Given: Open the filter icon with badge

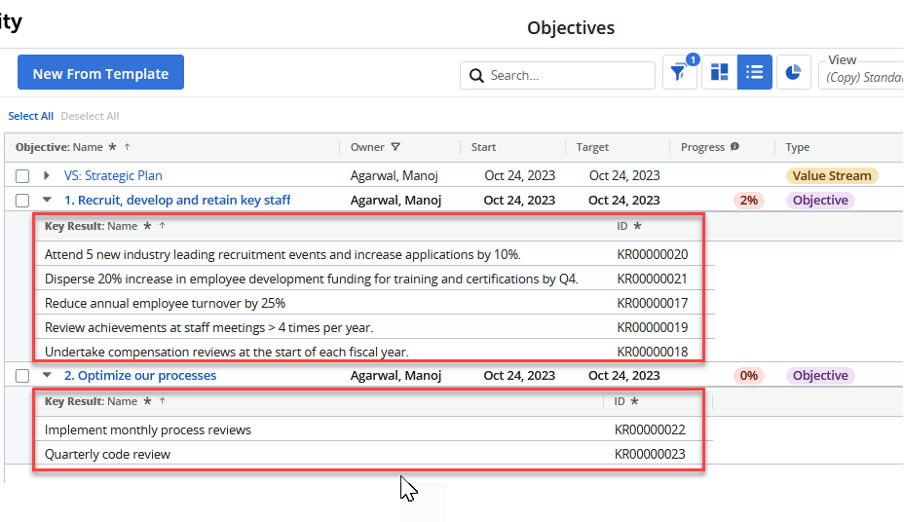Looking at the screenshot, I should 679,73.
